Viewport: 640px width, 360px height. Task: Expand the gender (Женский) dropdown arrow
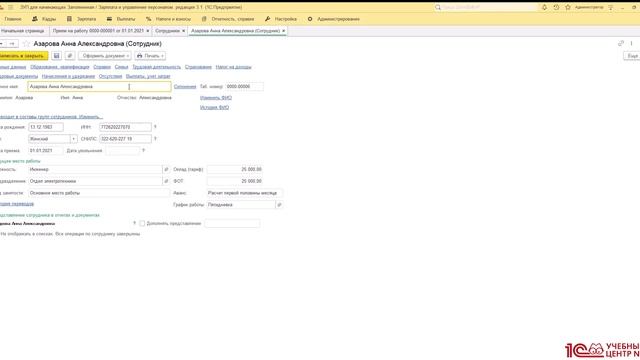pos(73,139)
